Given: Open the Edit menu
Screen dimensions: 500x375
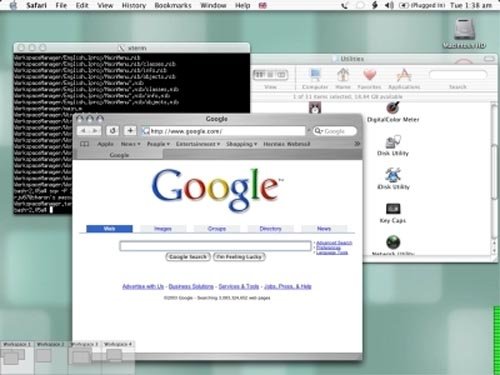Looking at the screenshot, I should click(82, 5).
